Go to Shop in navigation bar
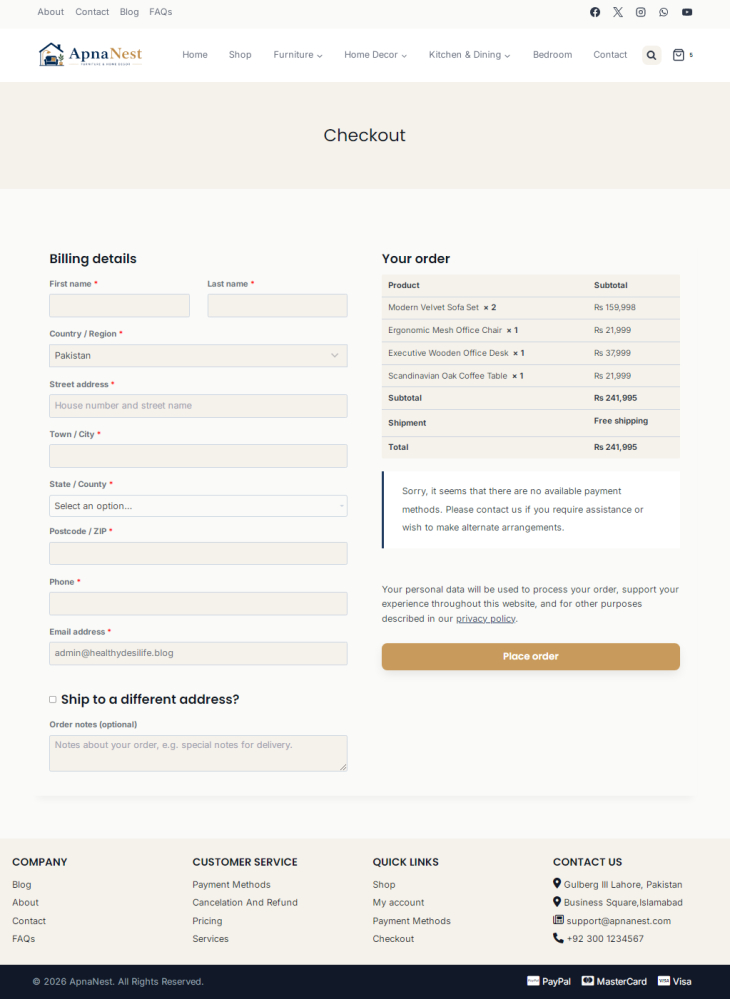 coord(240,55)
